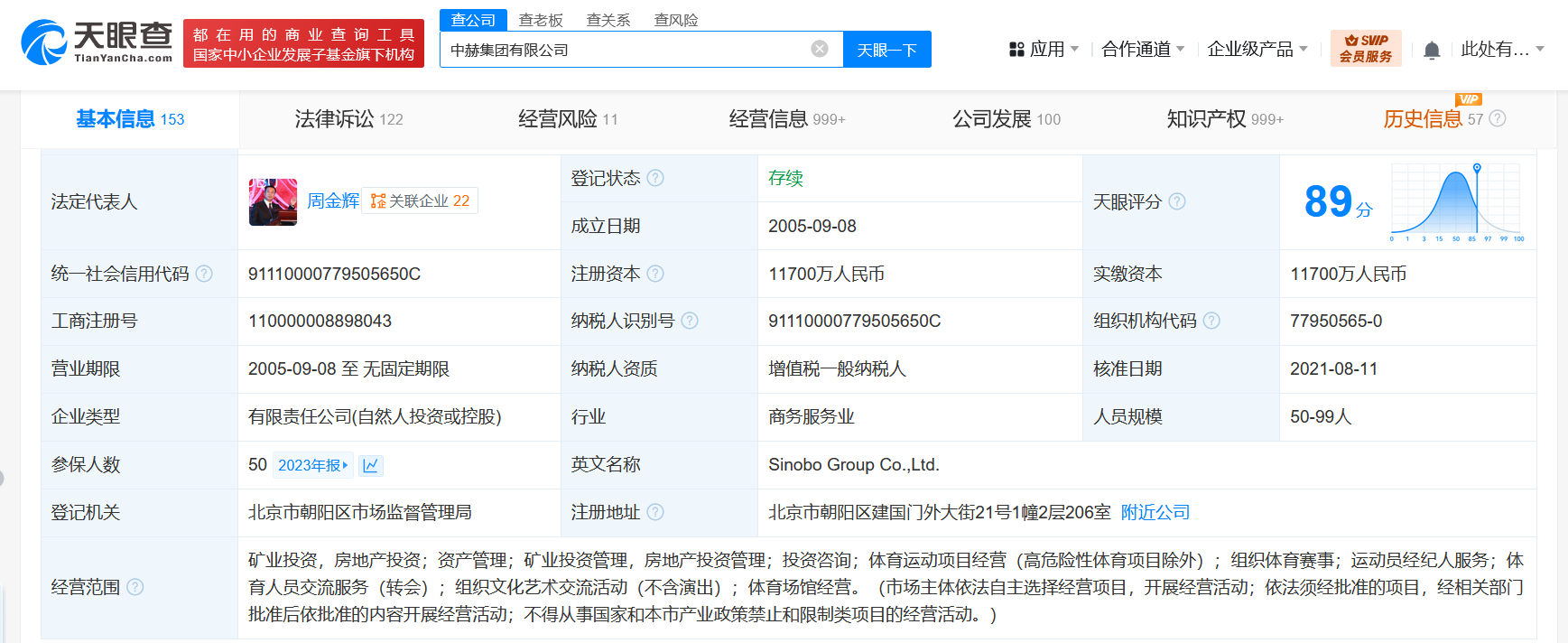Open the 关联企业 22 badge
This screenshot has width=1568, height=643.
click(420, 200)
